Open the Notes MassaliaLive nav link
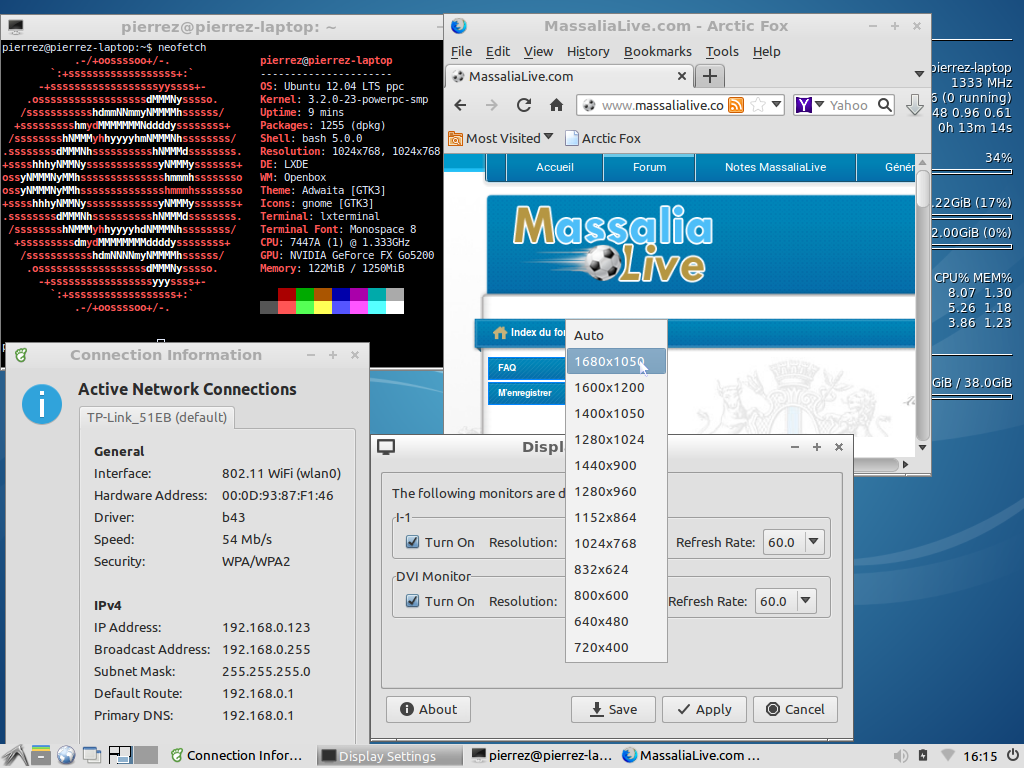 point(775,167)
